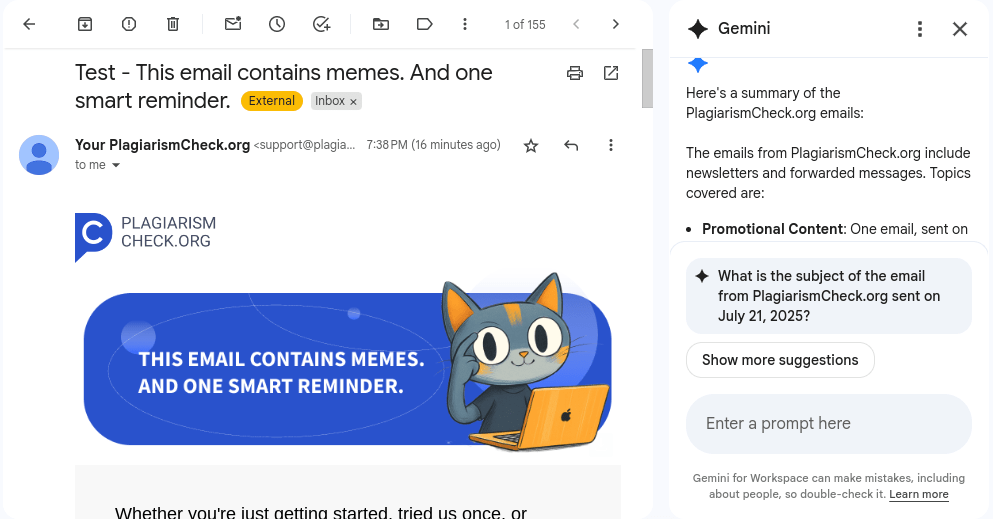Open the Learn more link
The width and height of the screenshot is (993, 519).
point(919,494)
